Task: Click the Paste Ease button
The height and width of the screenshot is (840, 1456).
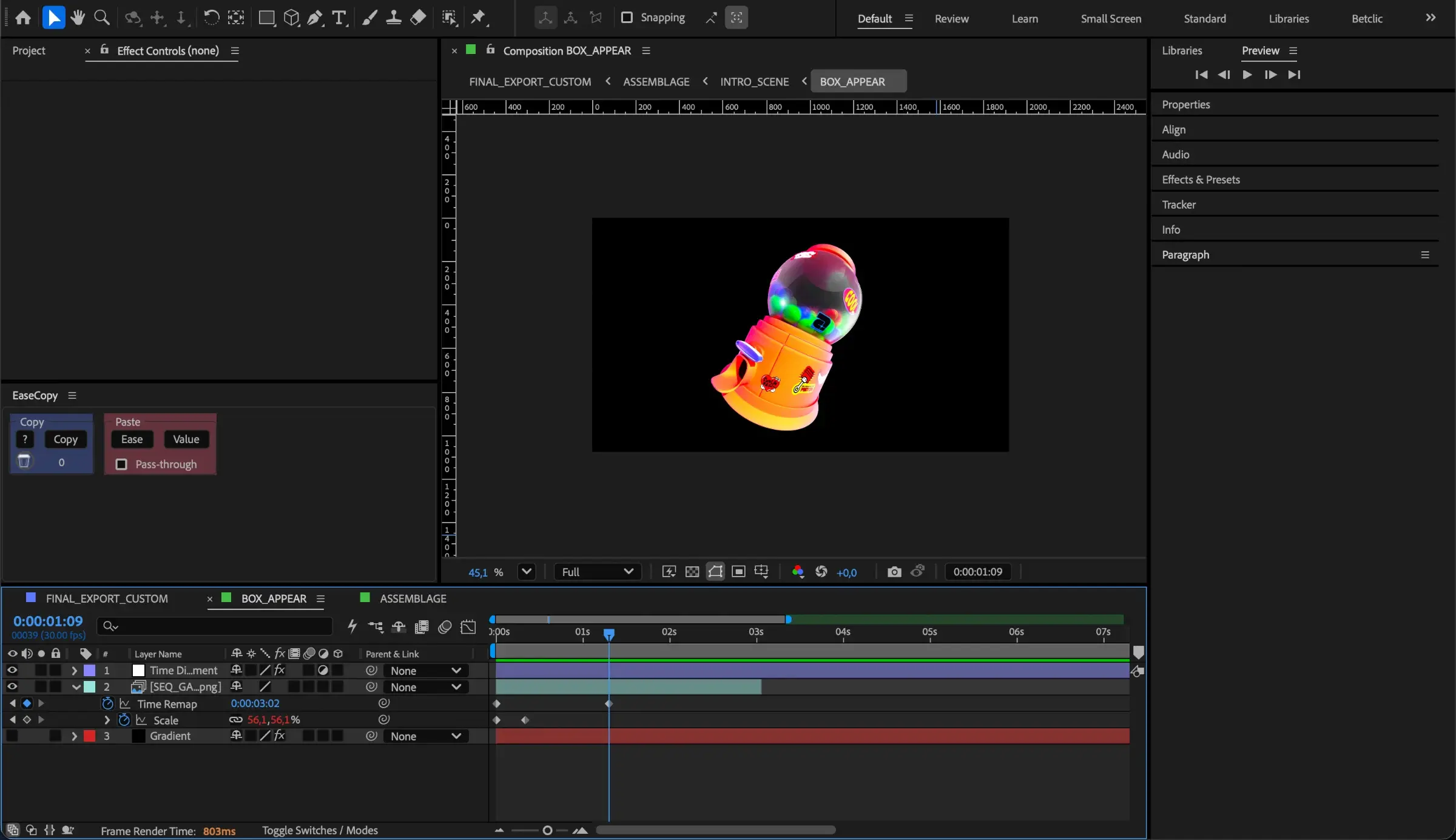Action: [132, 439]
